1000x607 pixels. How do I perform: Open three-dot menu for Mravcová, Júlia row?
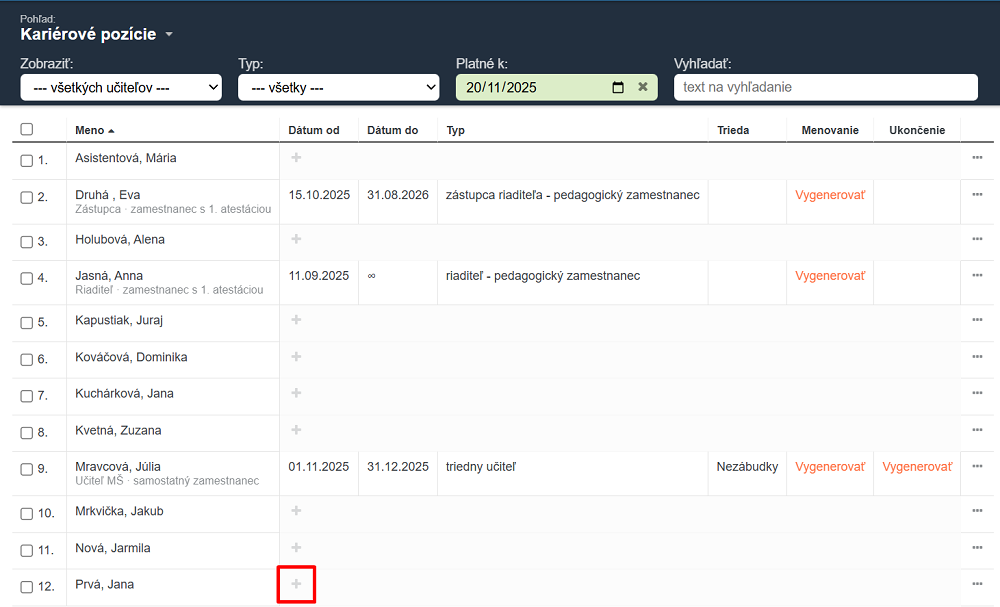click(977, 466)
